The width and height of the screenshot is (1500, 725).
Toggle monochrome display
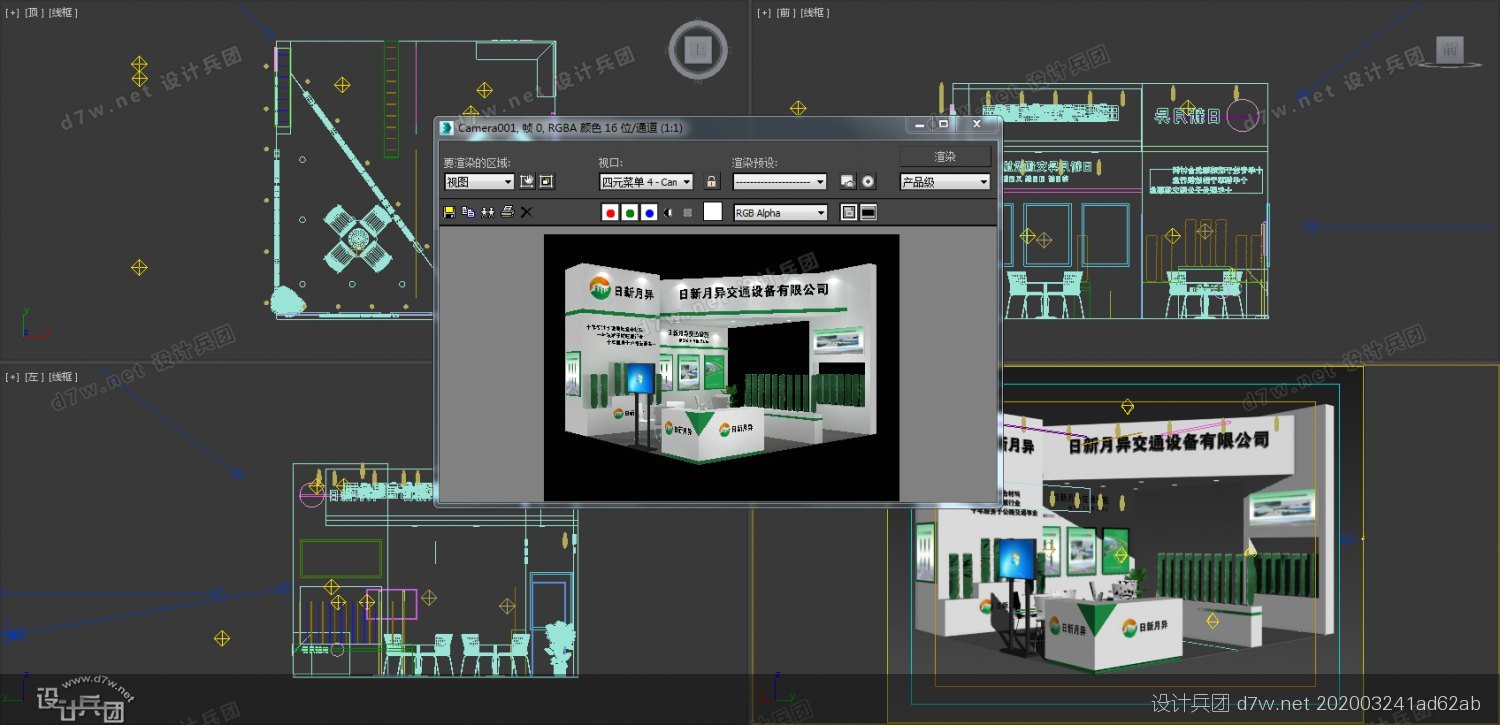[x=687, y=212]
